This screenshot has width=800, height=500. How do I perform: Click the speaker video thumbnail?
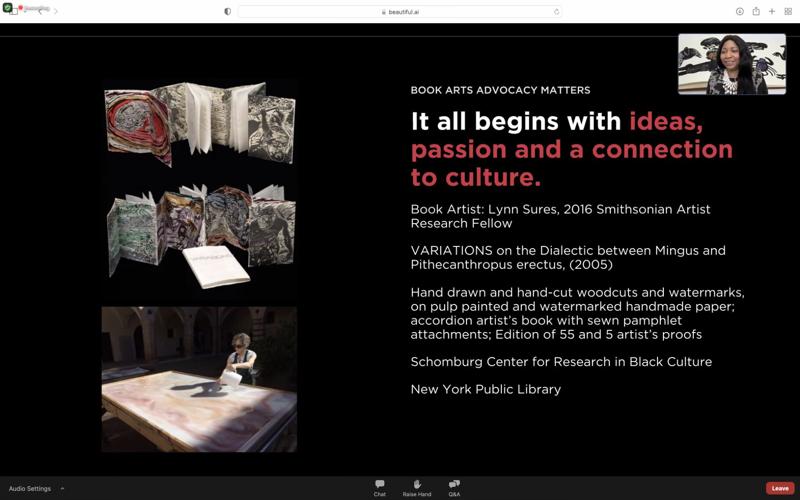pos(731,64)
